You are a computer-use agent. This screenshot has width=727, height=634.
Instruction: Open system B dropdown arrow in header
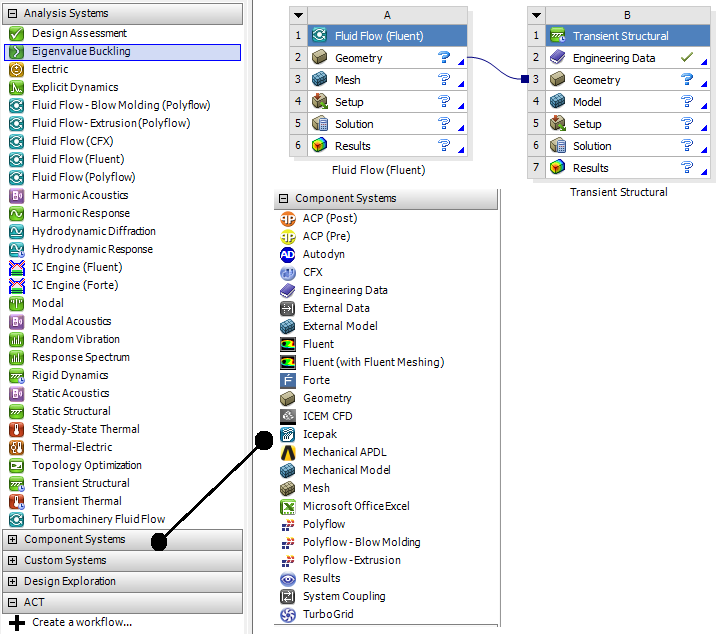[536, 15]
